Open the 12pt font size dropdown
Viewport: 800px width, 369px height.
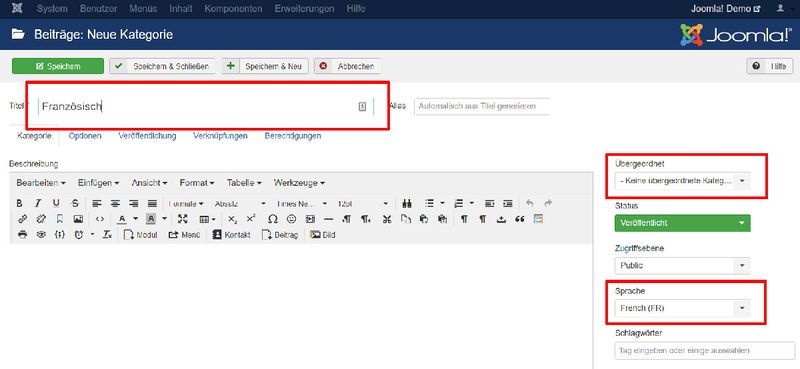click(363, 203)
